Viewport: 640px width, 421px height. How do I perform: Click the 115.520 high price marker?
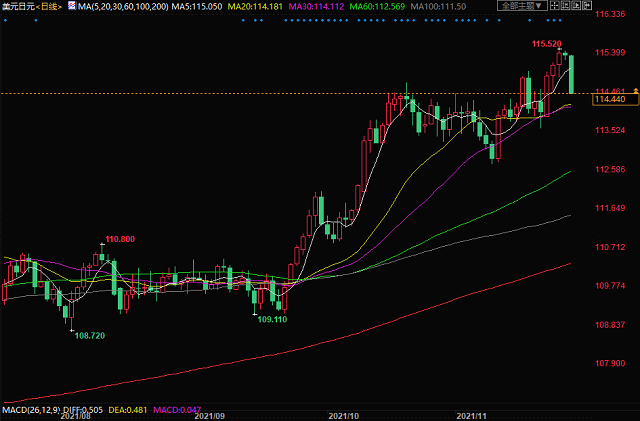[x=546, y=44]
